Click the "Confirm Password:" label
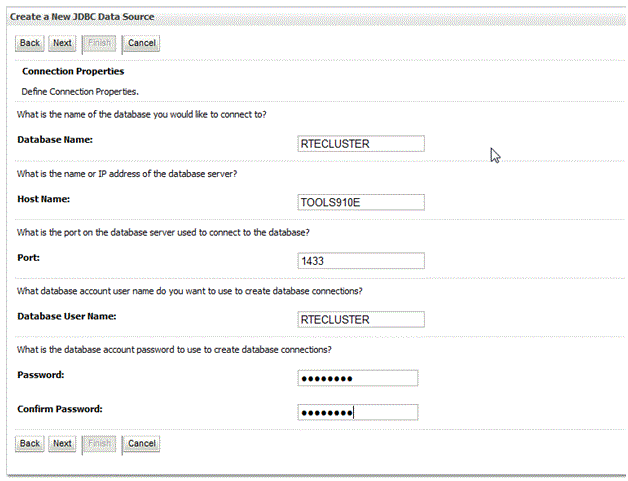Screen dimensions: 628x481 tap(60, 409)
